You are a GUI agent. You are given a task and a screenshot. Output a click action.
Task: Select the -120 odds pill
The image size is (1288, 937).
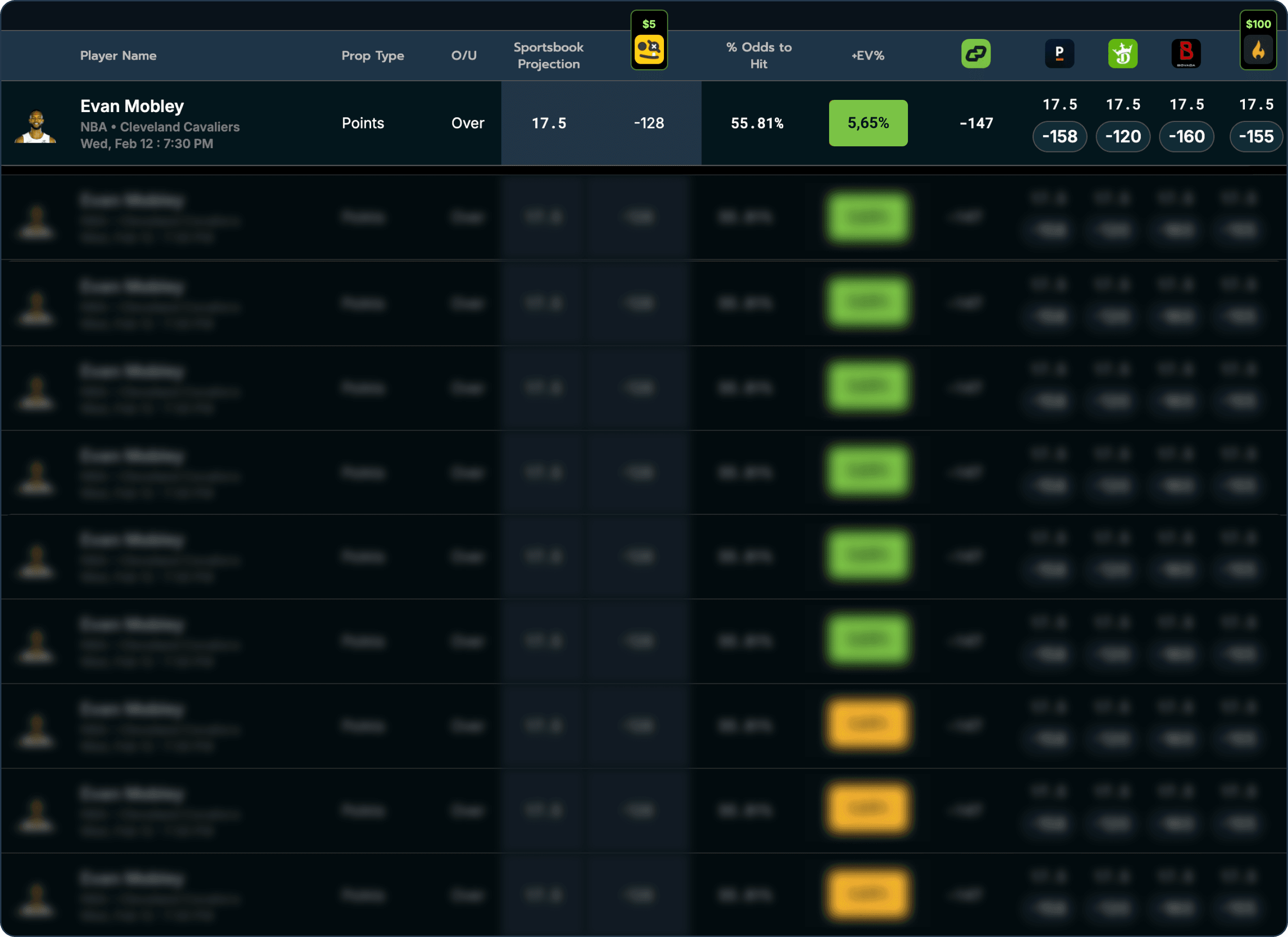pos(1123,136)
